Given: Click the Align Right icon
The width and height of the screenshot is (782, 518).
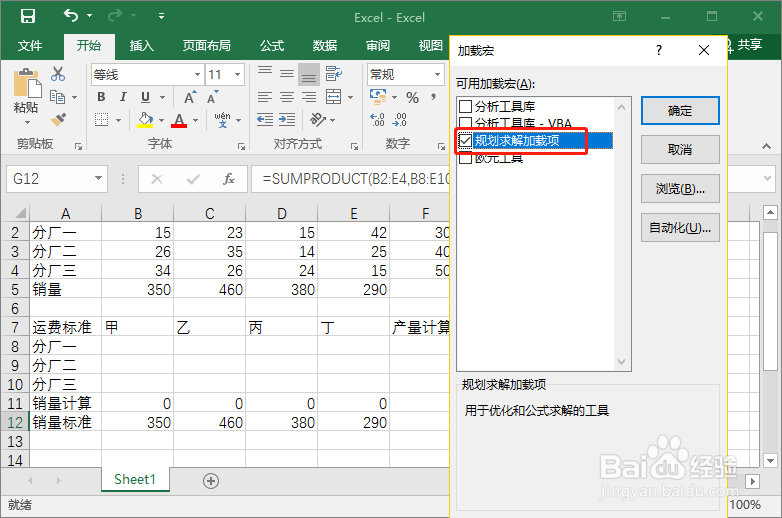Looking at the screenshot, I should 309,97.
